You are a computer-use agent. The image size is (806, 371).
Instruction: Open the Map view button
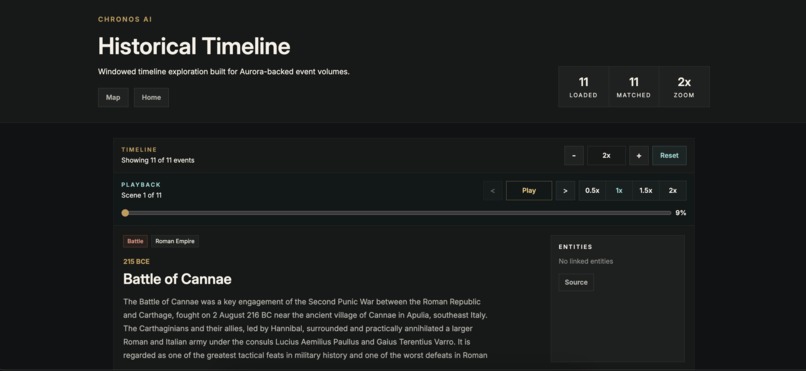point(113,98)
